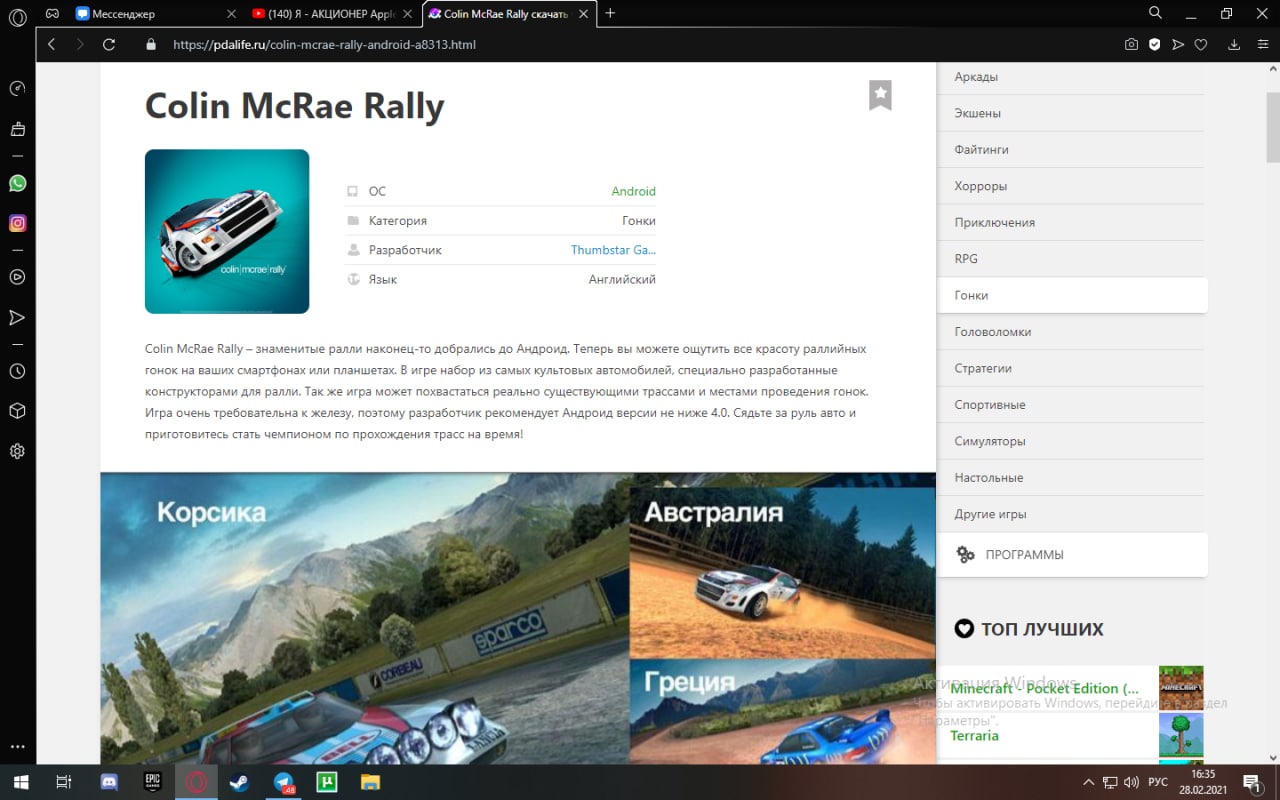Open Settings gear in sidebar
Viewport: 1280px width, 800px height.
point(17,451)
